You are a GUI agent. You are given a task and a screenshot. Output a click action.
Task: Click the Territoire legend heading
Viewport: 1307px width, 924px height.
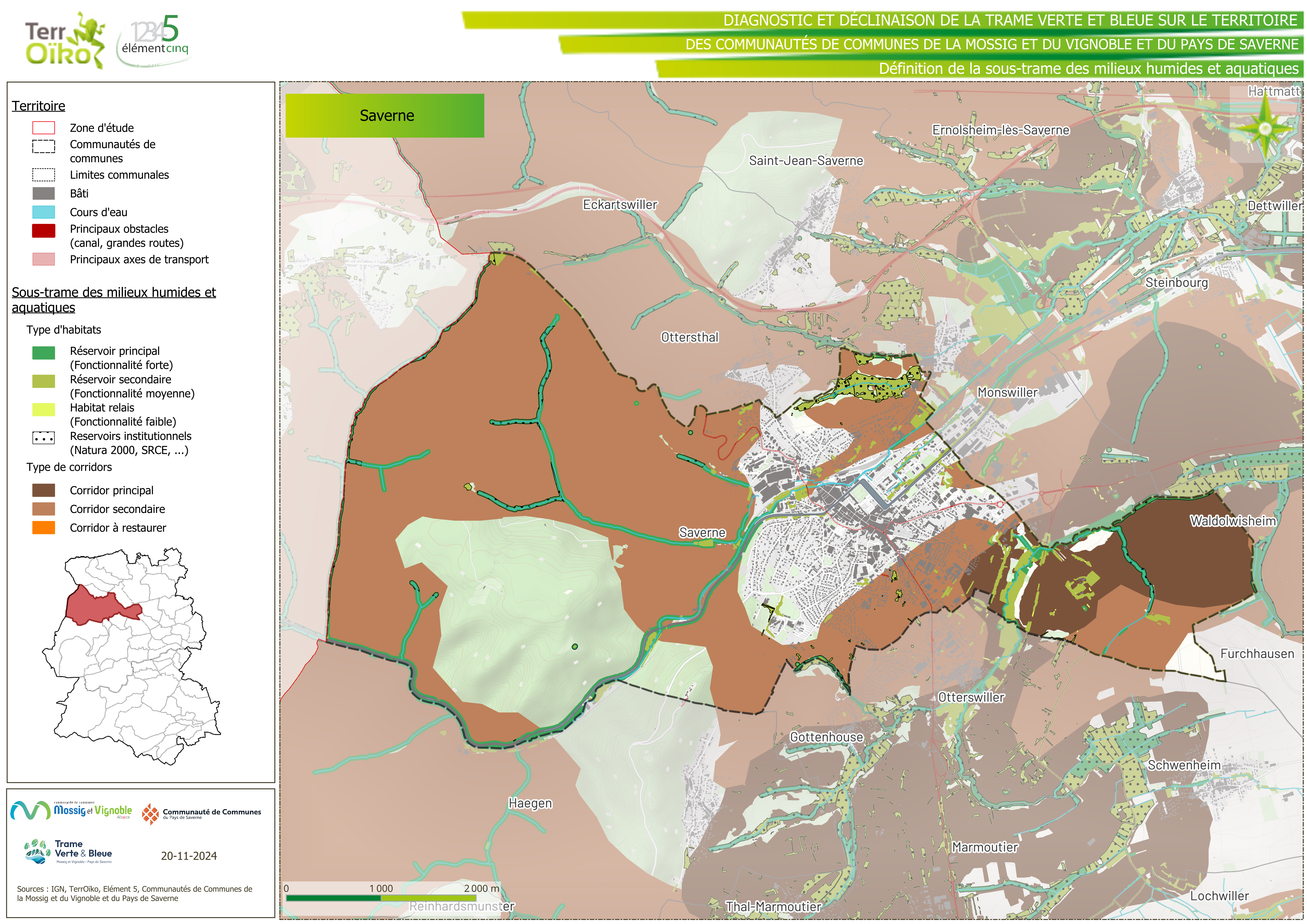coord(39,106)
